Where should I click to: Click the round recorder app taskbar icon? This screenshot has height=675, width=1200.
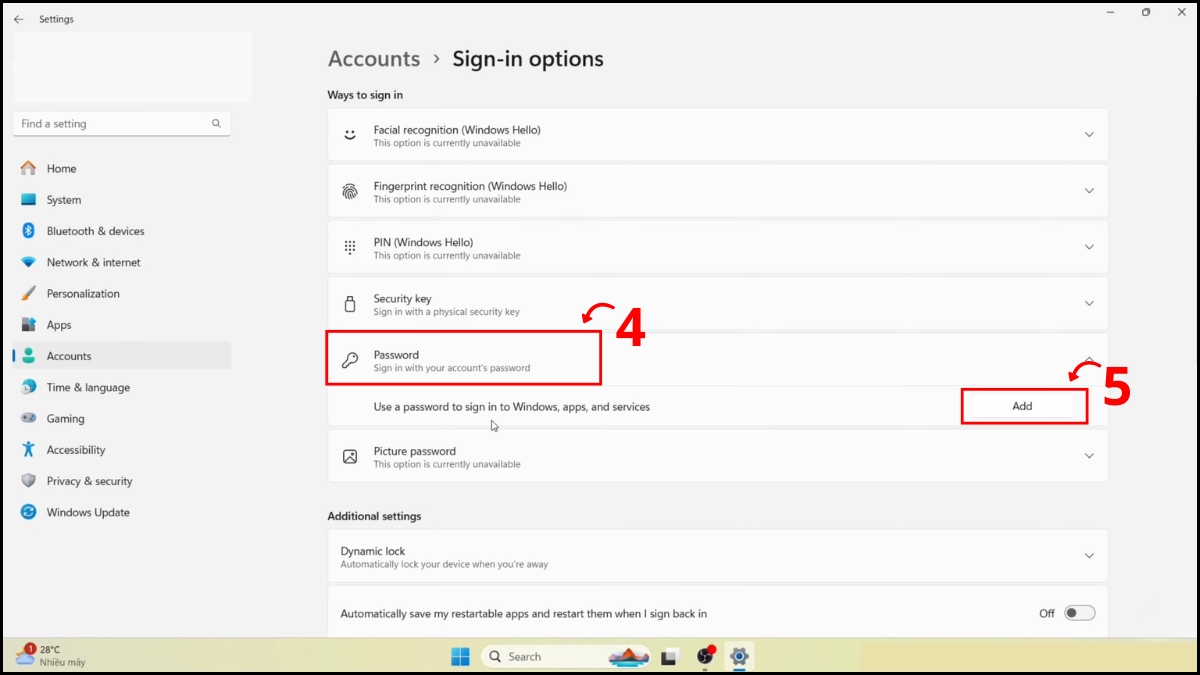pos(705,656)
